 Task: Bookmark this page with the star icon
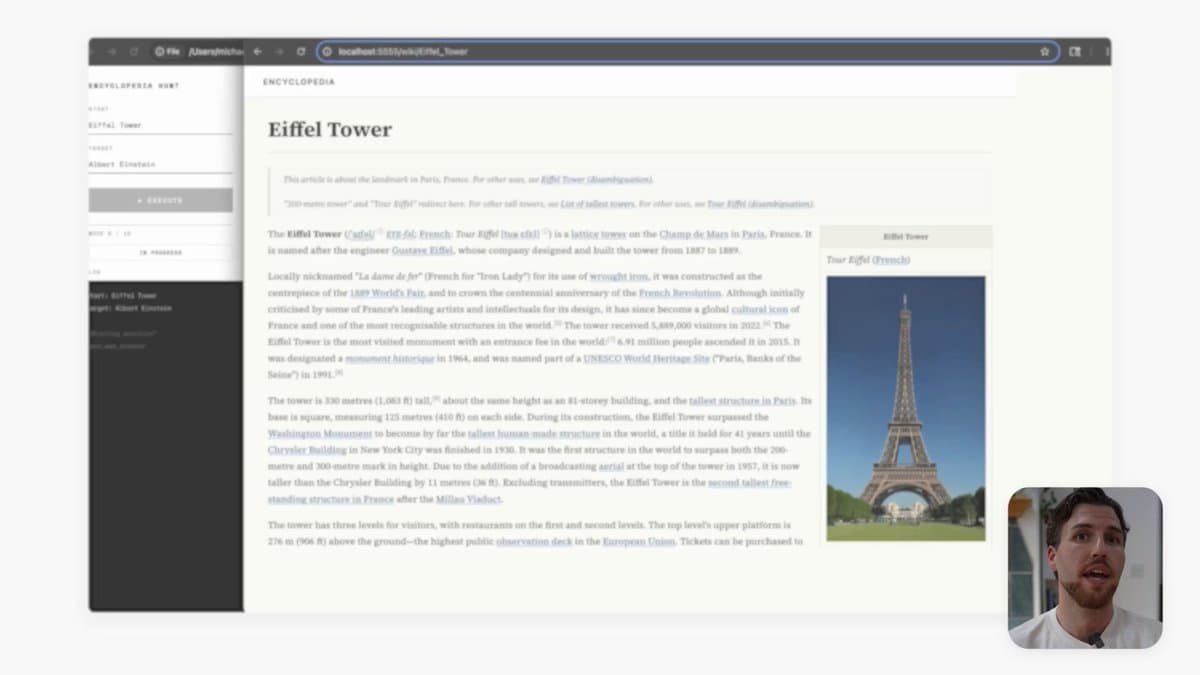tap(1045, 51)
